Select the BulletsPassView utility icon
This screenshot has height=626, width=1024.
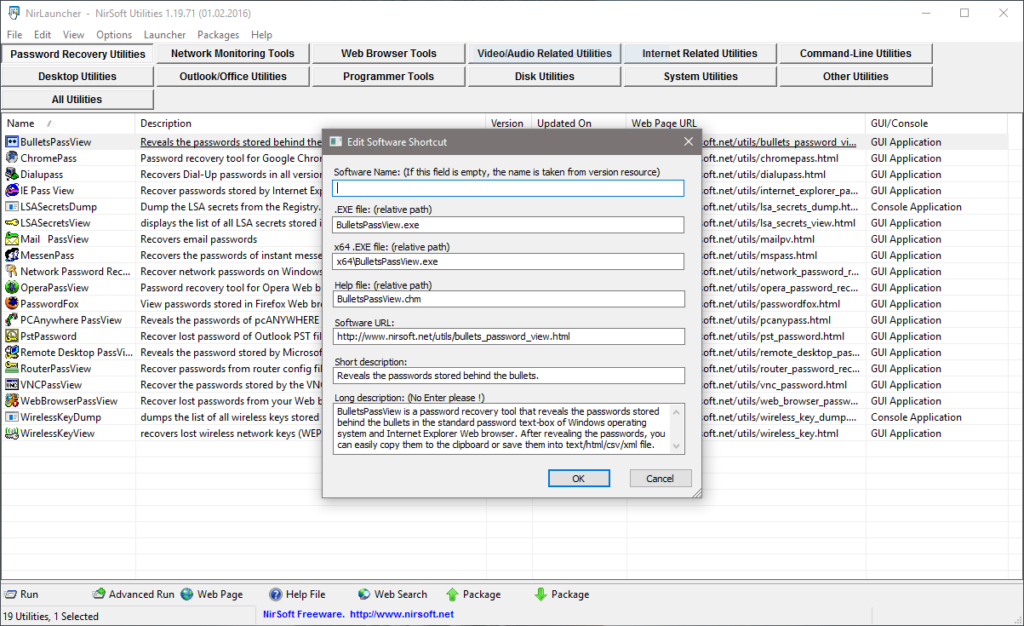(x=13, y=142)
